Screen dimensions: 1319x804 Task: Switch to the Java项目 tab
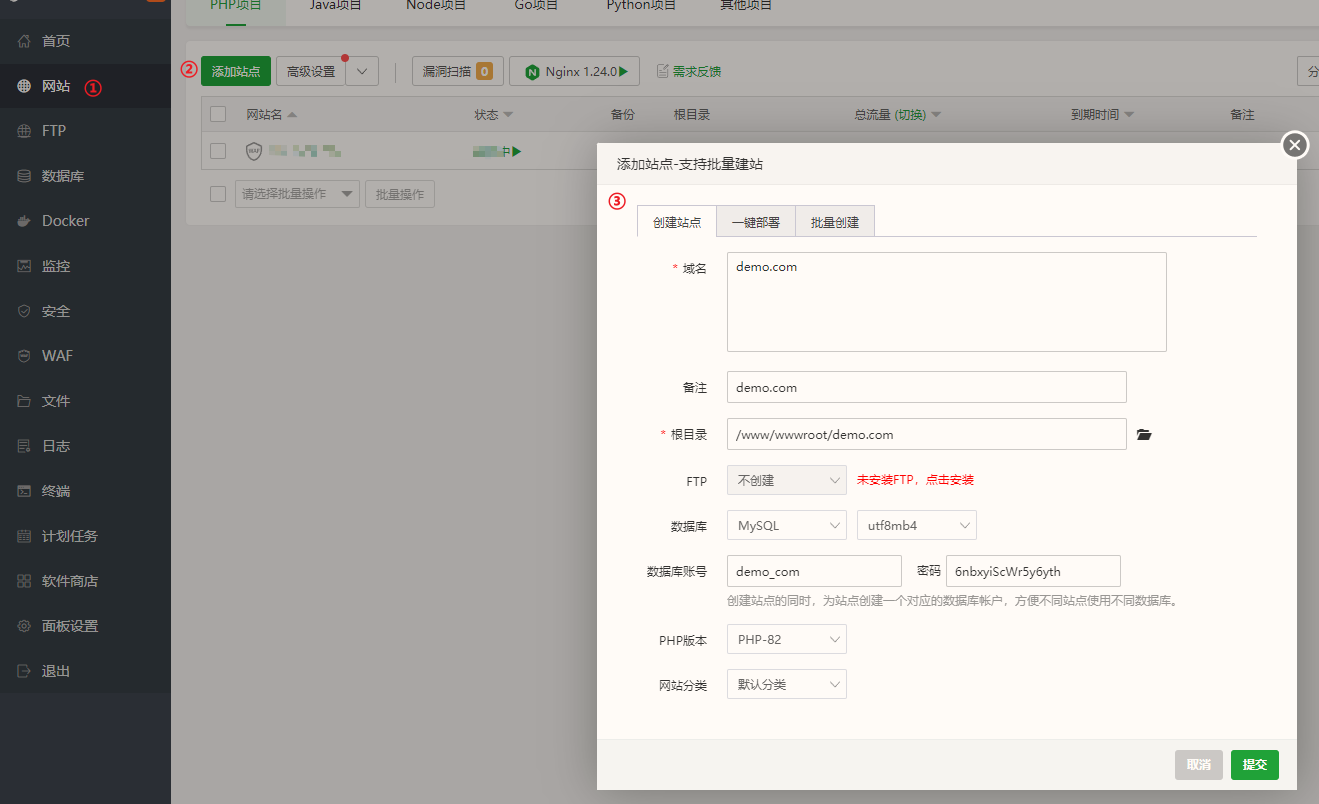[335, 6]
